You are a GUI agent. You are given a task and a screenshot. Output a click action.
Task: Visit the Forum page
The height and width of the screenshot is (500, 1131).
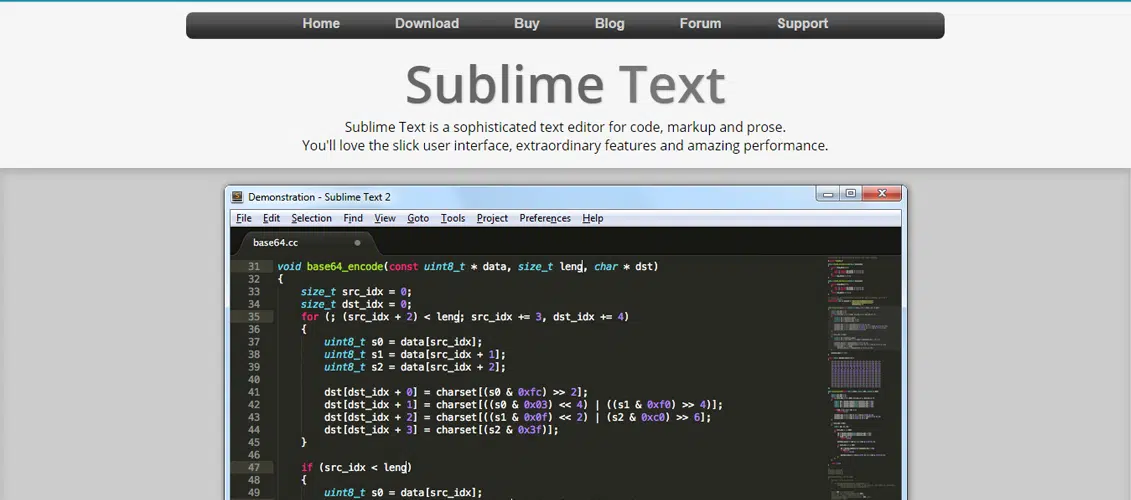point(700,24)
